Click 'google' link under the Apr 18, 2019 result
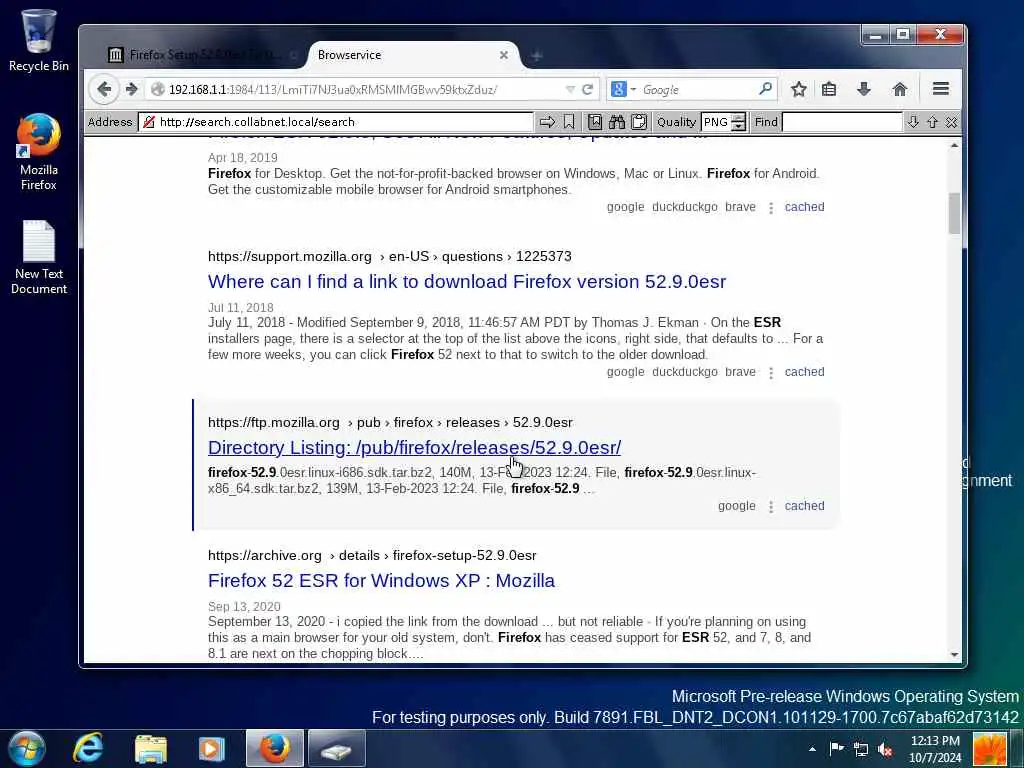This screenshot has width=1024, height=768. pyautogui.click(x=625, y=206)
